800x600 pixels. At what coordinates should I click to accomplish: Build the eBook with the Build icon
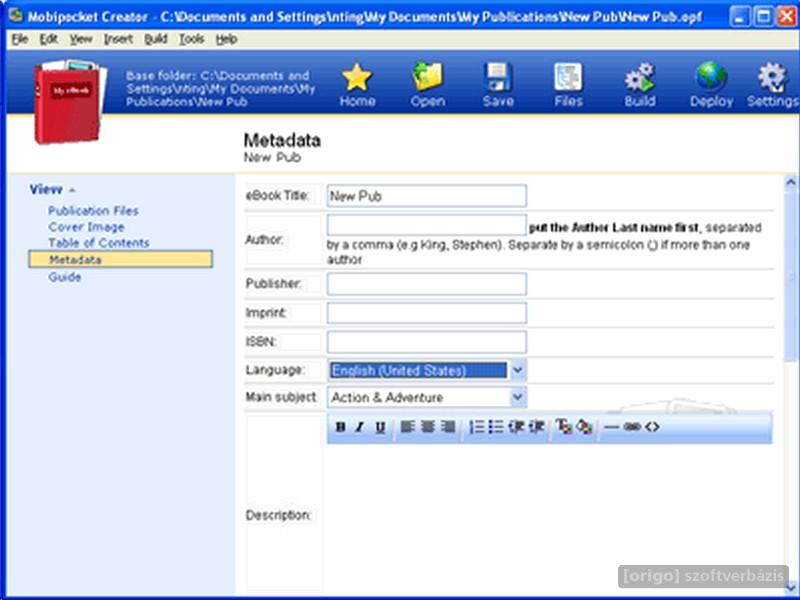click(640, 77)
